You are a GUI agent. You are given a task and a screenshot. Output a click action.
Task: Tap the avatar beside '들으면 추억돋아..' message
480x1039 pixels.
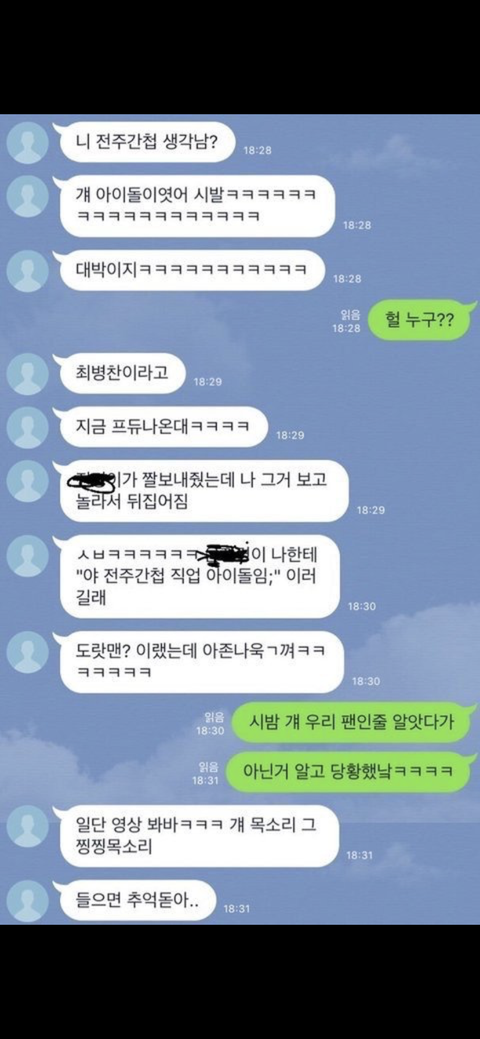[27, 901]
